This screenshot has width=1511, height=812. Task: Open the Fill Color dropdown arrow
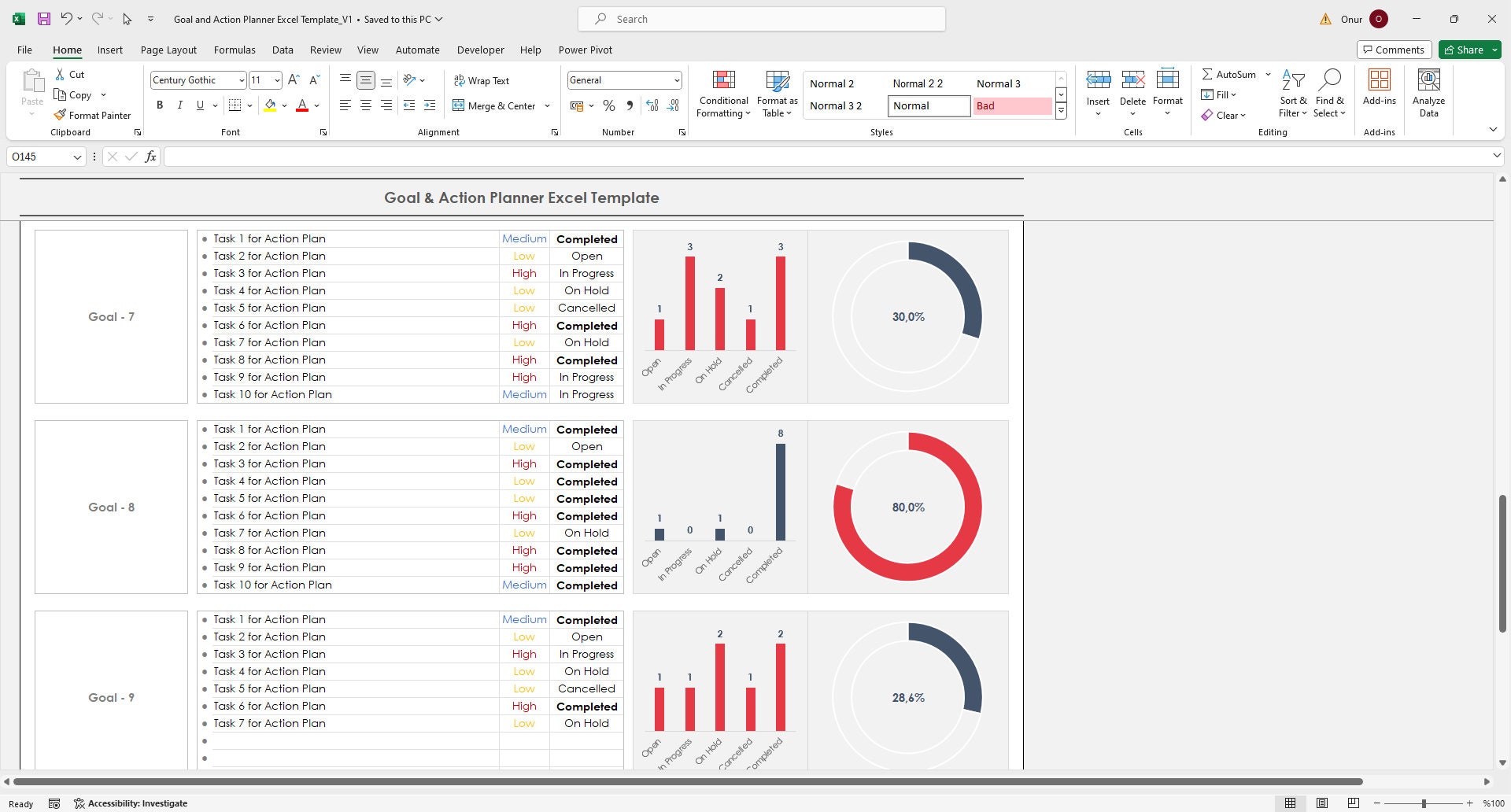pyautogui.click(x=284, y=105)
